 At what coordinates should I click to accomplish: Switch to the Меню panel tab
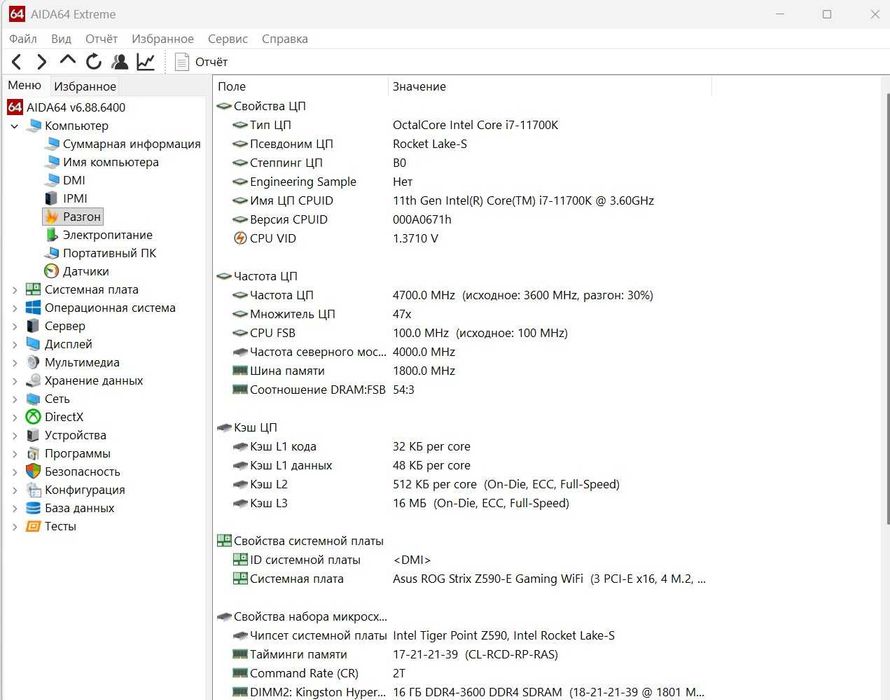click(x=24, y=85)
